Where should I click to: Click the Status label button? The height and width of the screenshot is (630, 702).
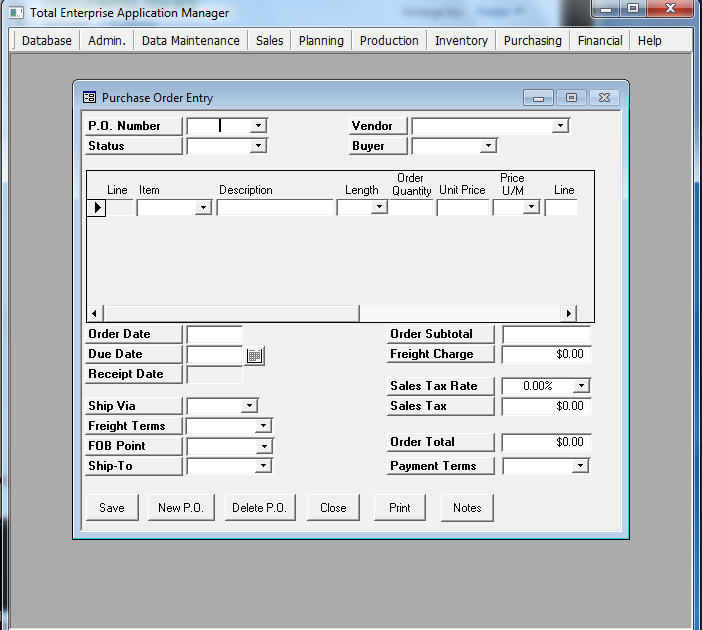tap(133, 146)
